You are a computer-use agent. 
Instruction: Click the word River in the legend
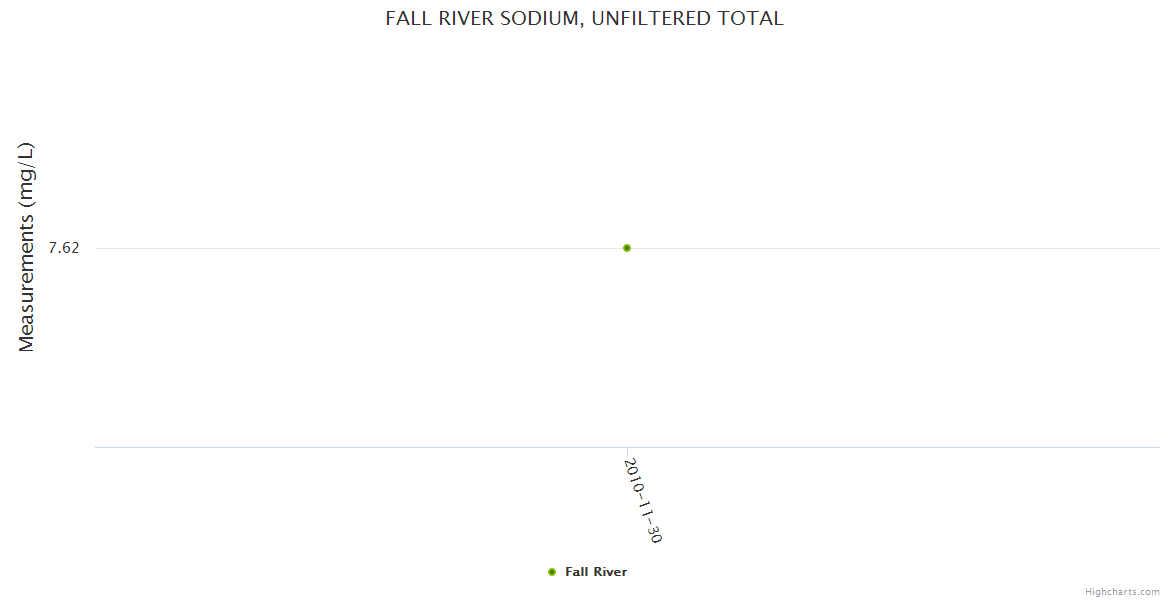(609, 572)
